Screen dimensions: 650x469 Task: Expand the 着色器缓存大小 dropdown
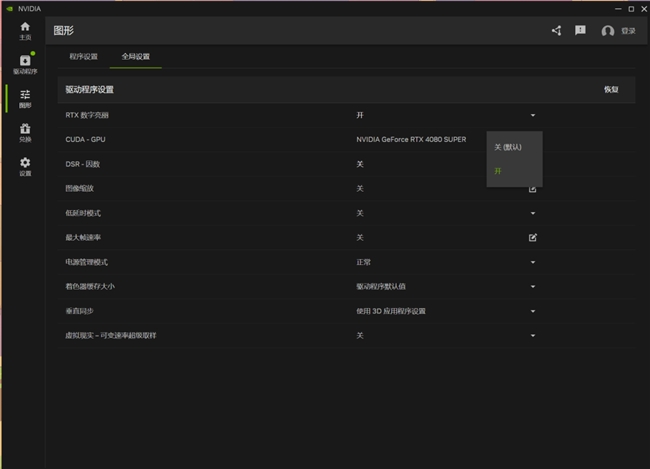[533, 287]
